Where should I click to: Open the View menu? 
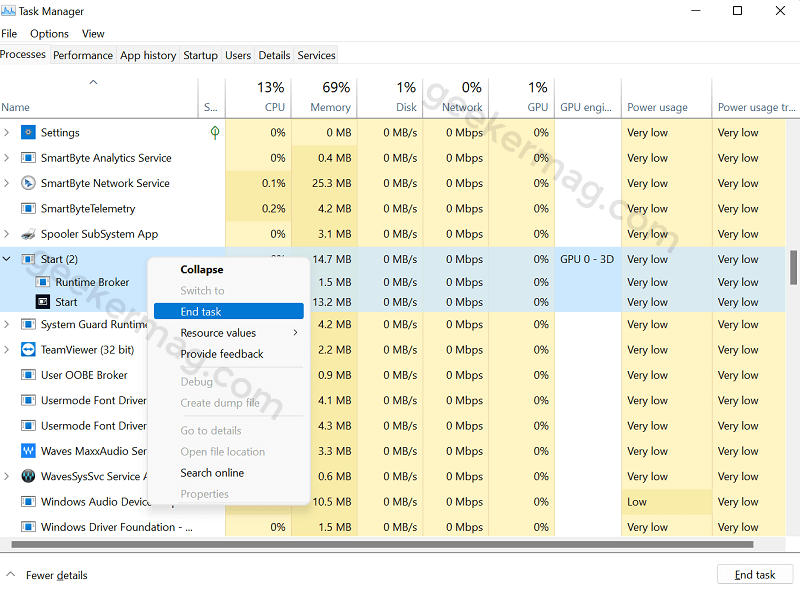(x=93, y=34)
